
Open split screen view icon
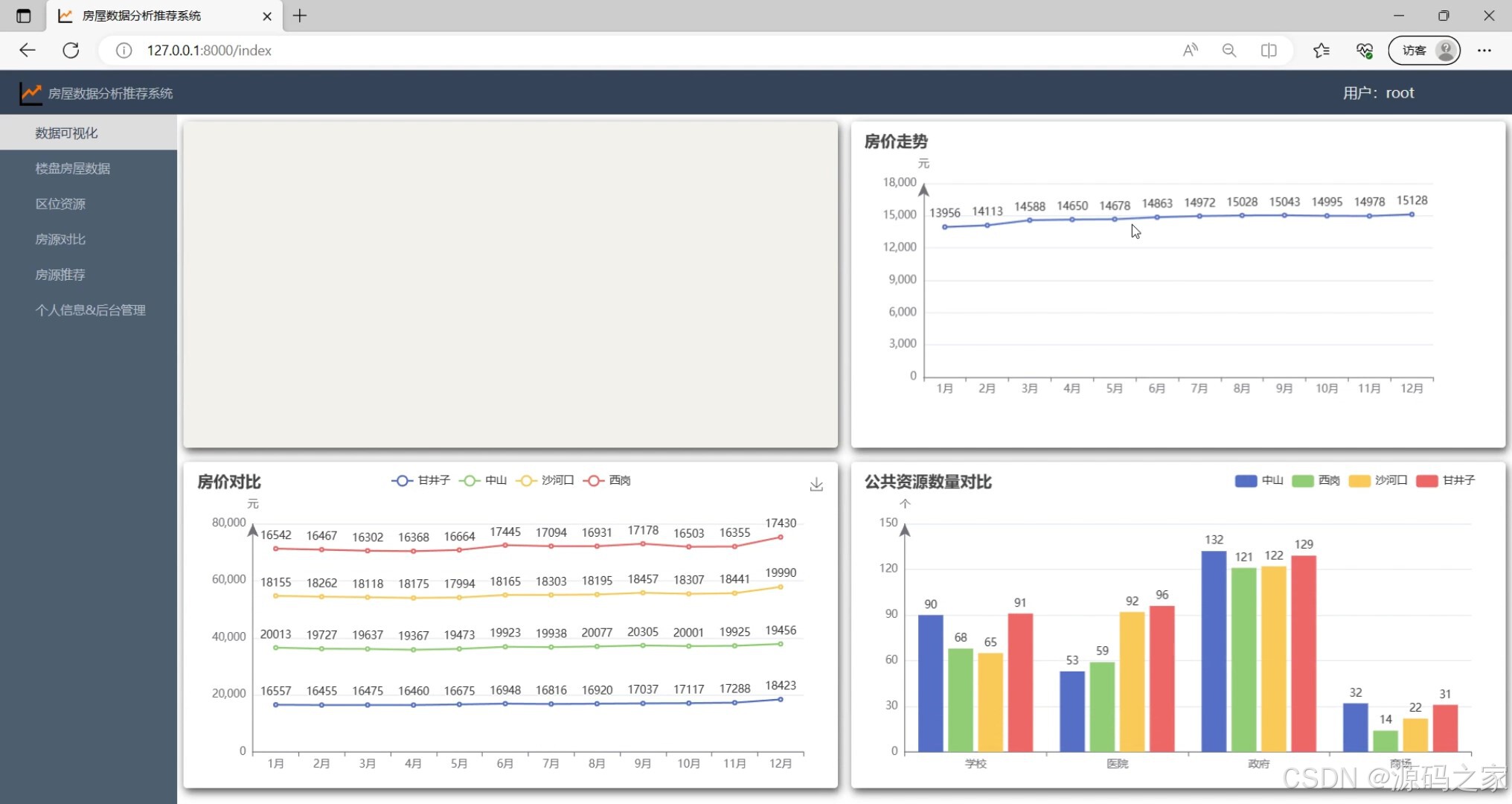click(x=1269, y=50)
